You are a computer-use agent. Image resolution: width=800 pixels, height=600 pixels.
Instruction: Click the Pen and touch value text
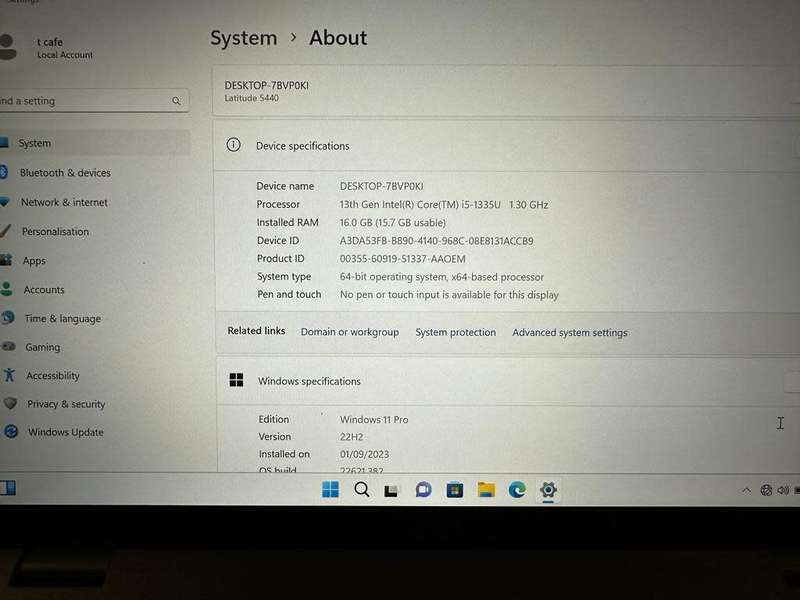coord(449,295)
